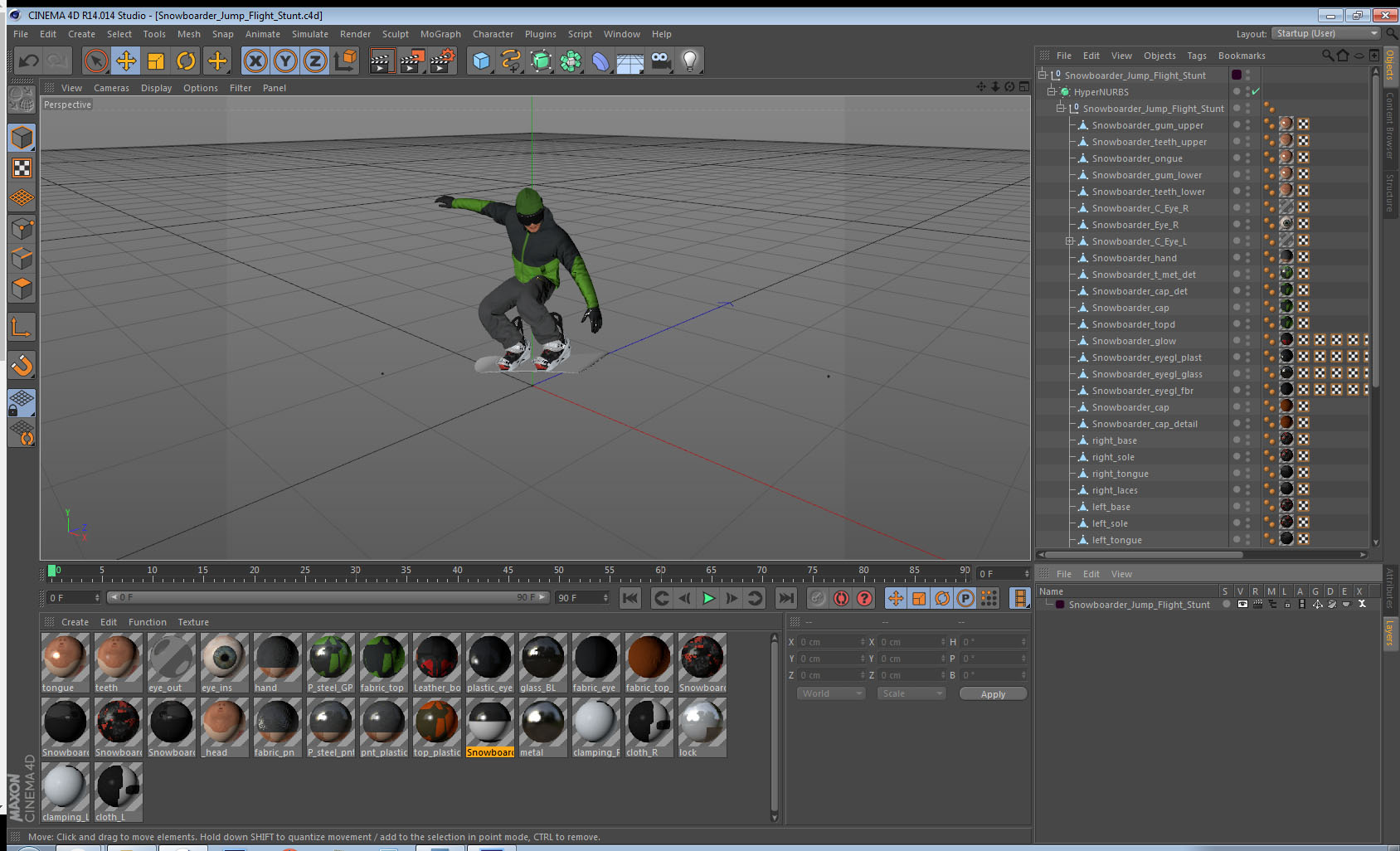Switch to Model mode in left palette
This screenshot has height=851, width=1400.
22,138
